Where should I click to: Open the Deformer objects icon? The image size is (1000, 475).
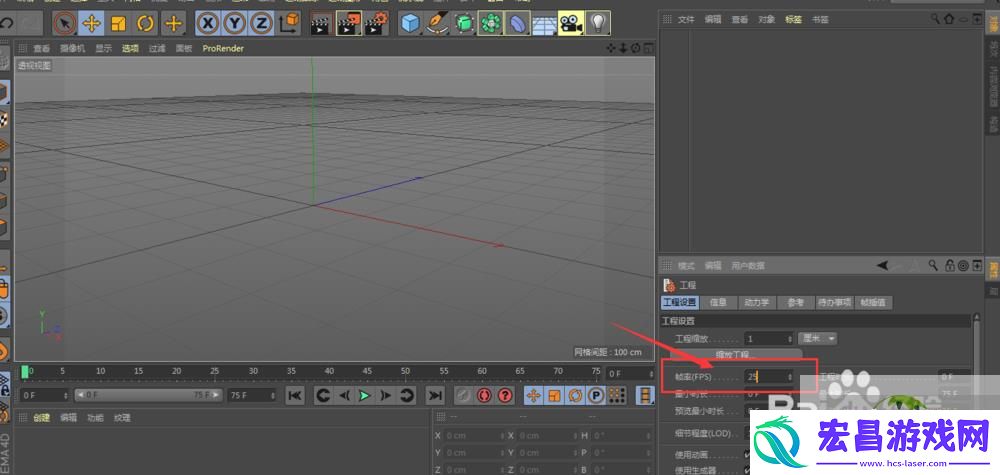pyautogui.click(x=517, y=24)
